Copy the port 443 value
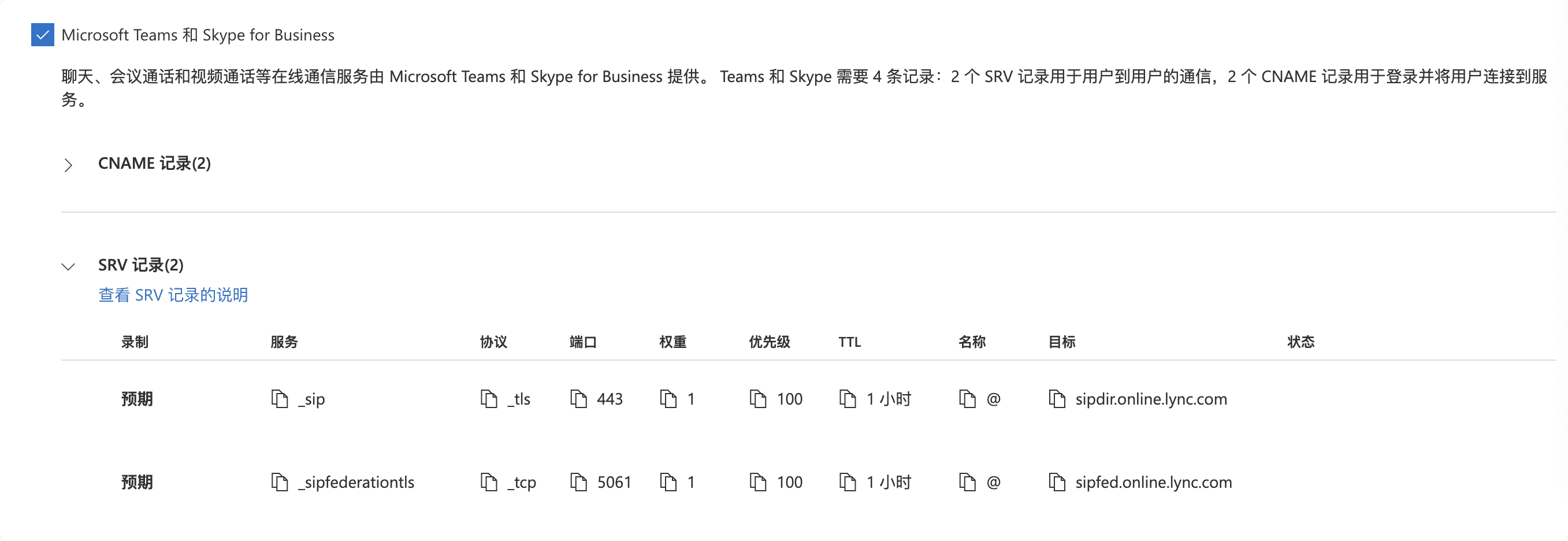This screenshot has height=541, width=1568. 578,399
